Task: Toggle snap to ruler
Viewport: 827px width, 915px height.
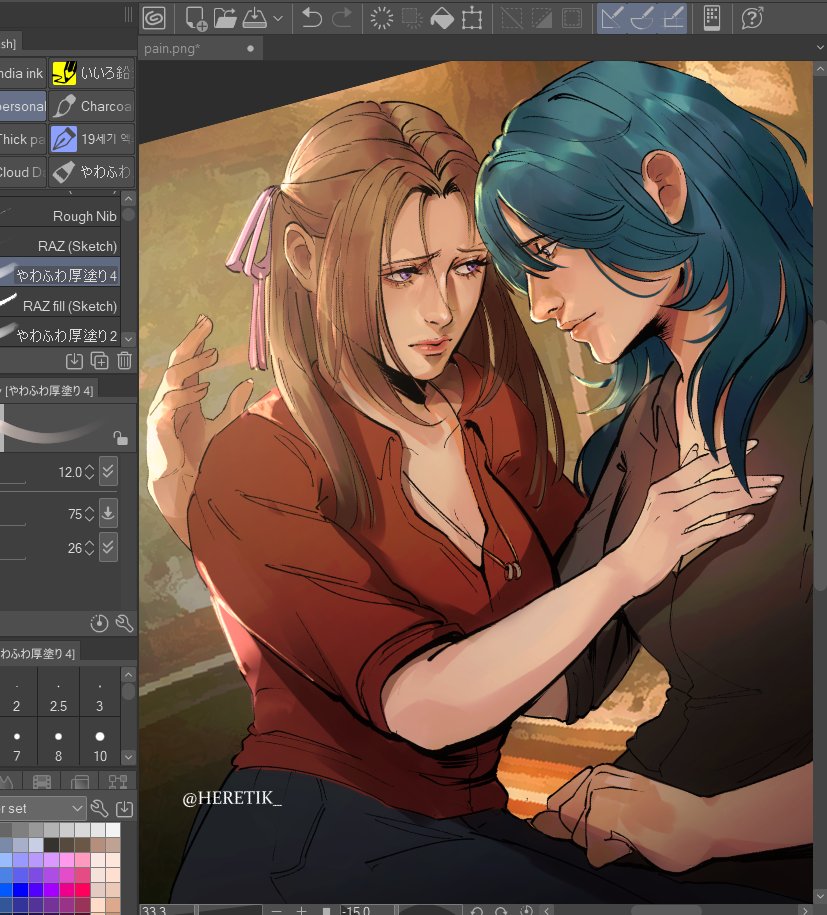Action: point(612,18)
